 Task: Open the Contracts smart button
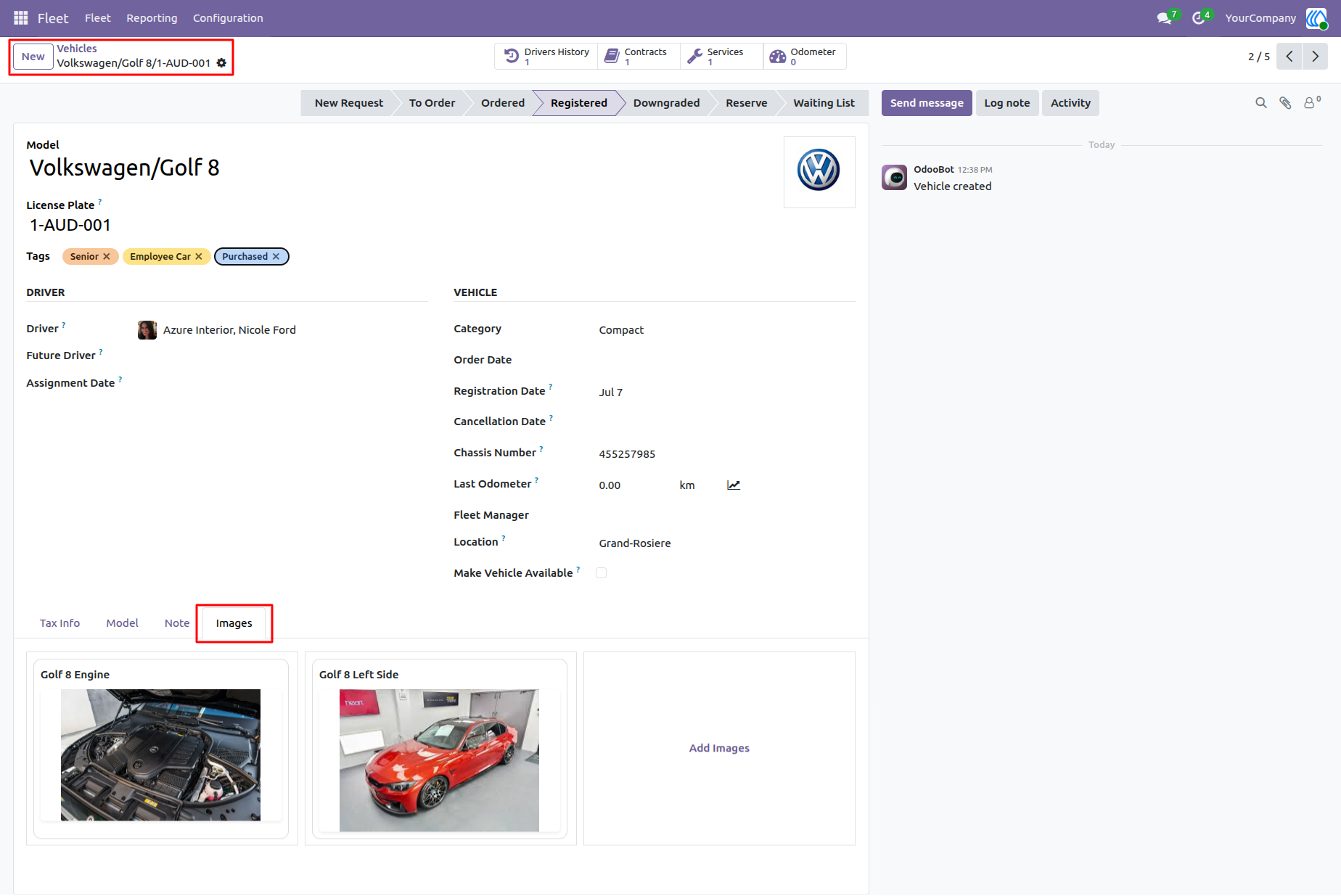point(639,56)
